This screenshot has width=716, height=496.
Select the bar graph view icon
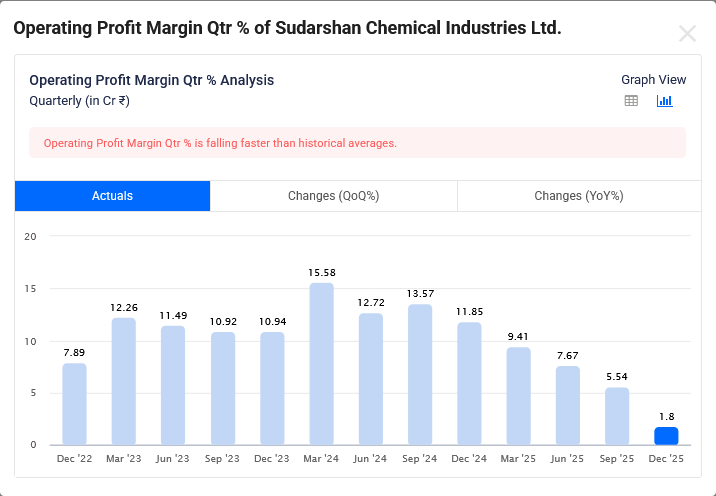pyautogui.click(x=664, y=101)
